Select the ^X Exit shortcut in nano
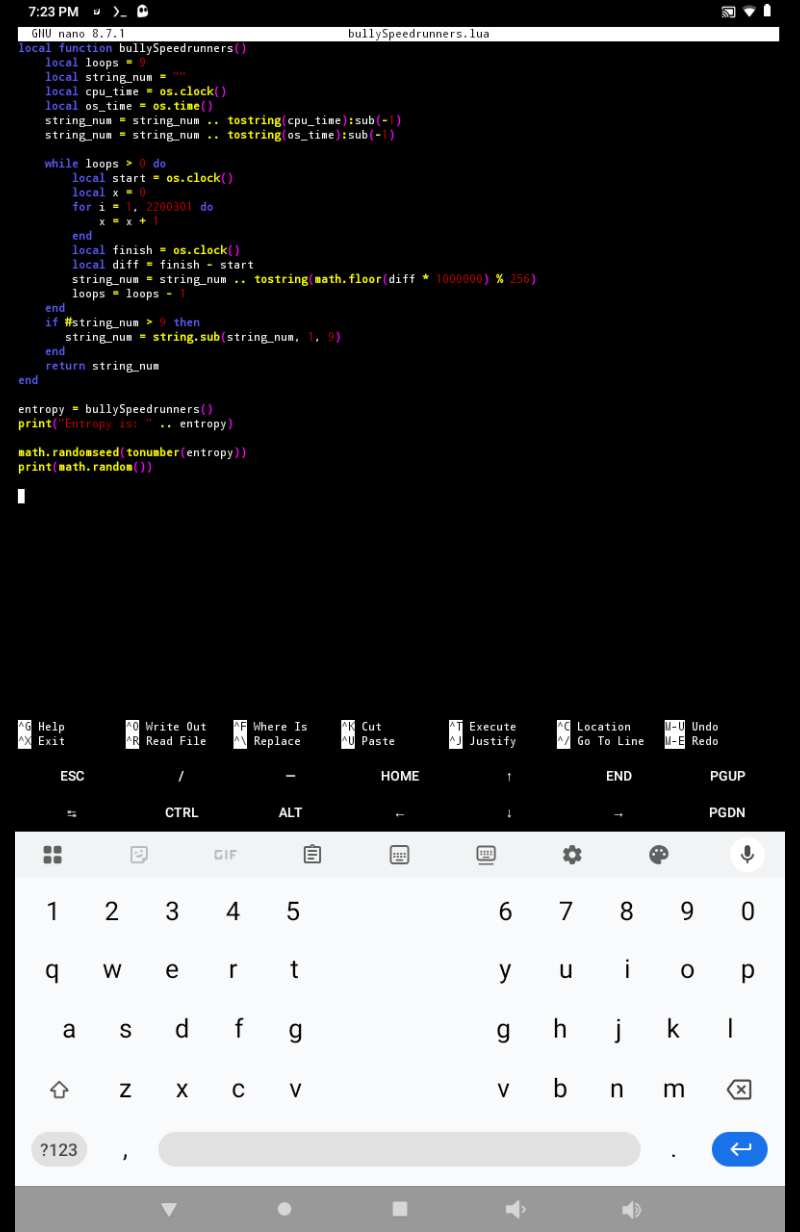The height and width of the screenshot is (1232, 800). pos(41,741)
